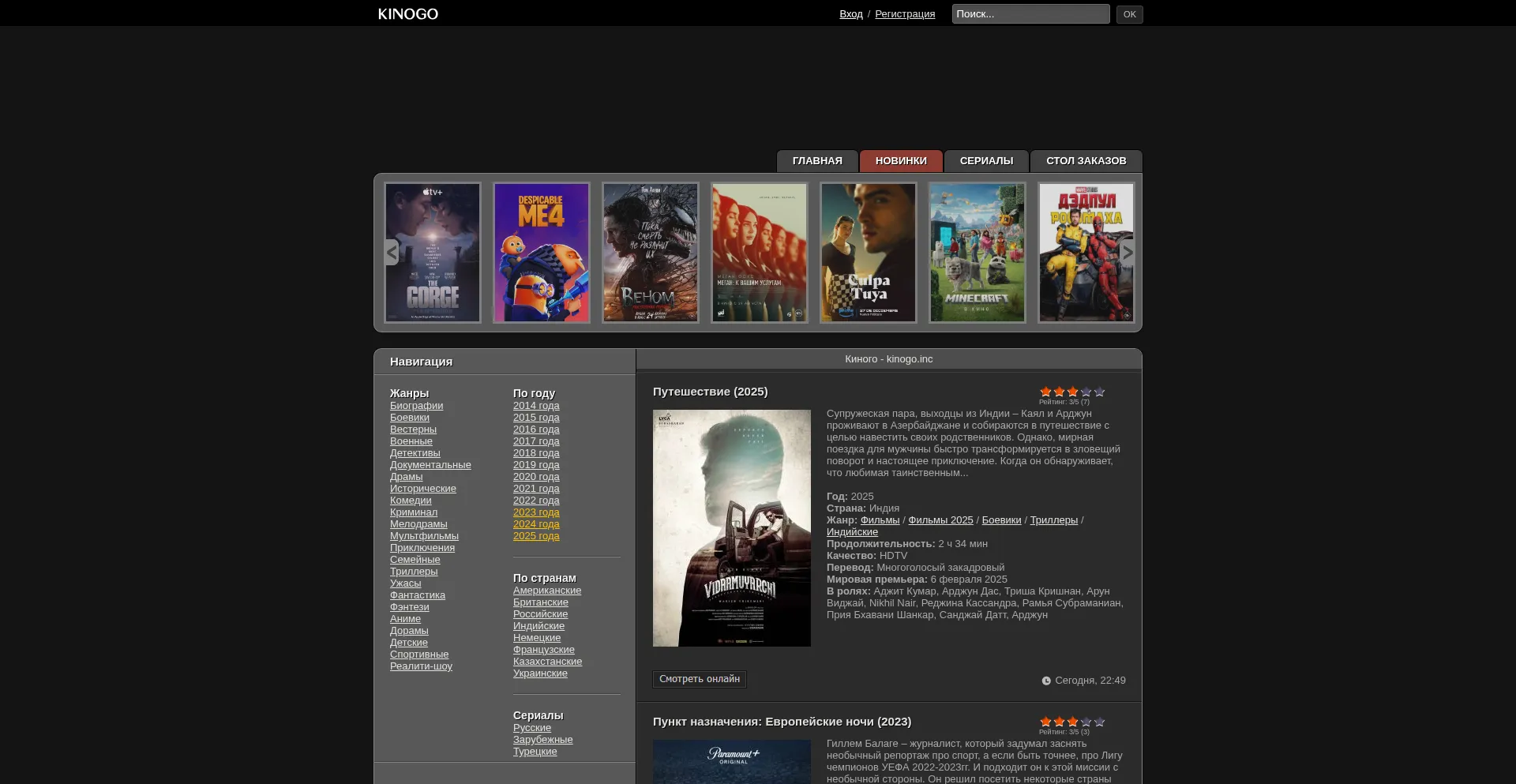Rate Путешествие with the fifth star
Image resolution: width=1516 pixels, height=784 pixels.
[x=1099, y=392]
